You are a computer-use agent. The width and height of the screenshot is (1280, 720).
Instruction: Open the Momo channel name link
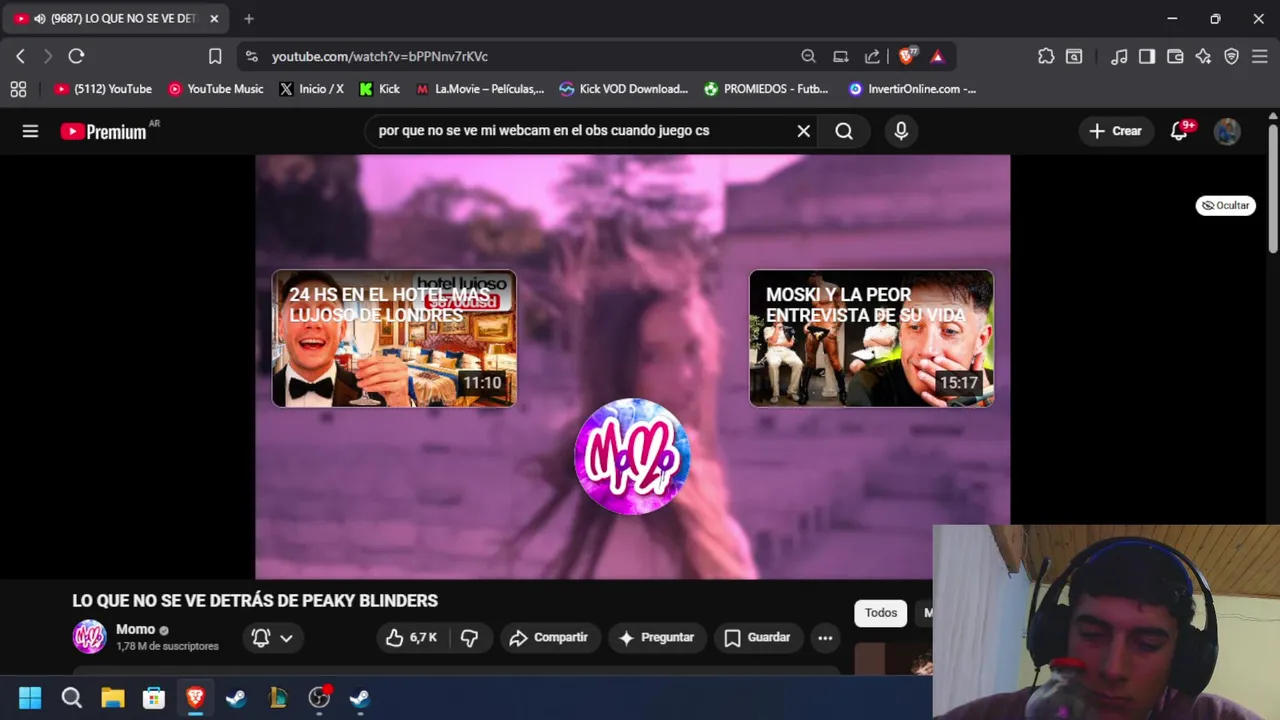pyautogui.click(x=135, y=629)
